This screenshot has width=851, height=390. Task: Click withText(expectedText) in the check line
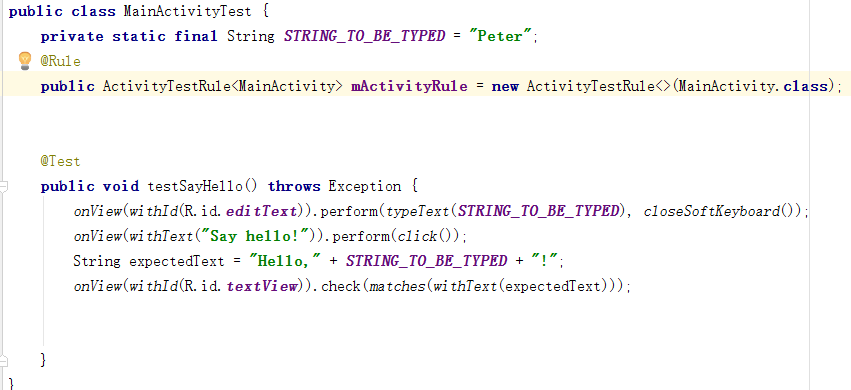[522, 286]
